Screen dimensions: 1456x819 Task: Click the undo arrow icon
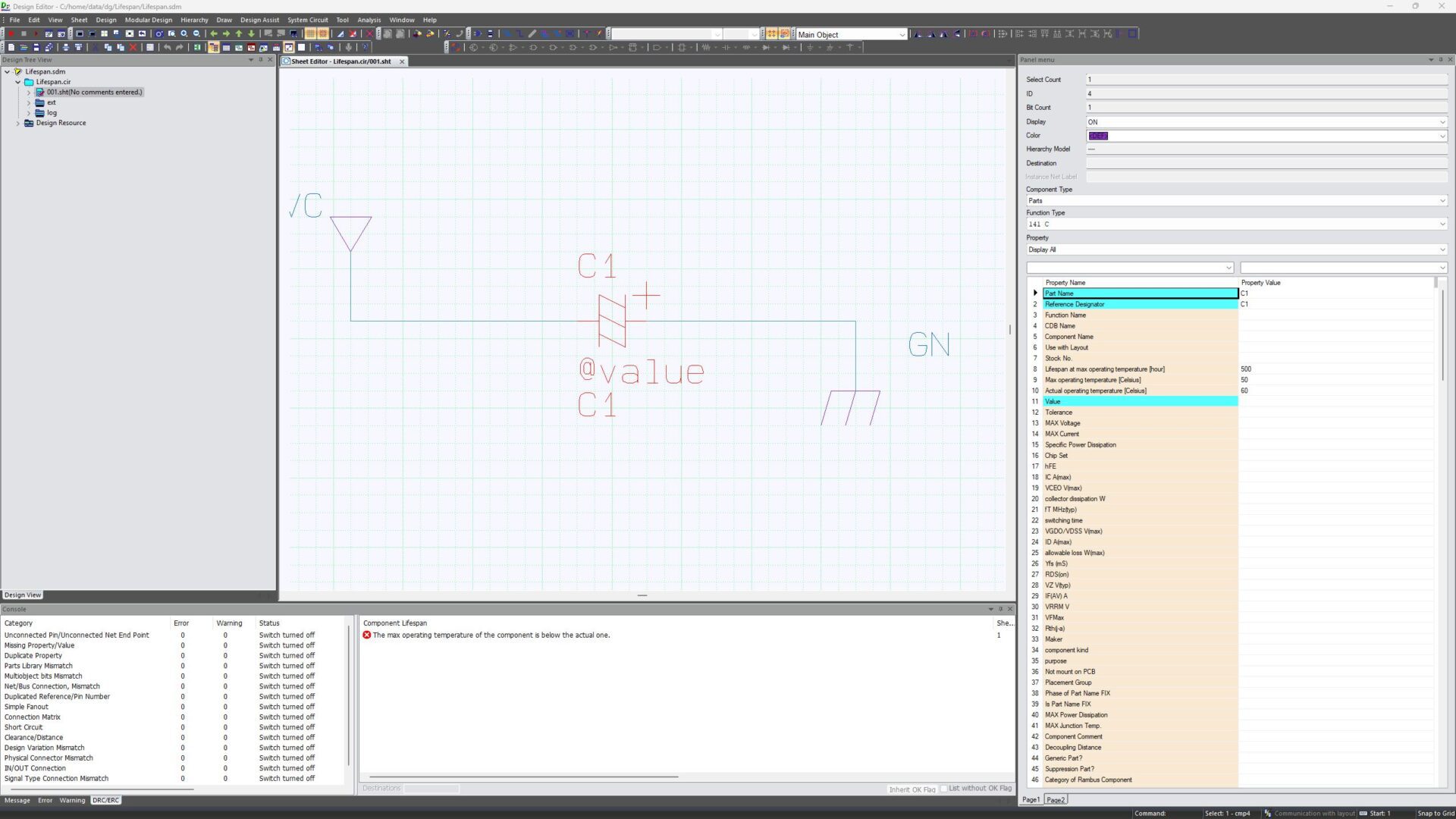pos(167,47)
